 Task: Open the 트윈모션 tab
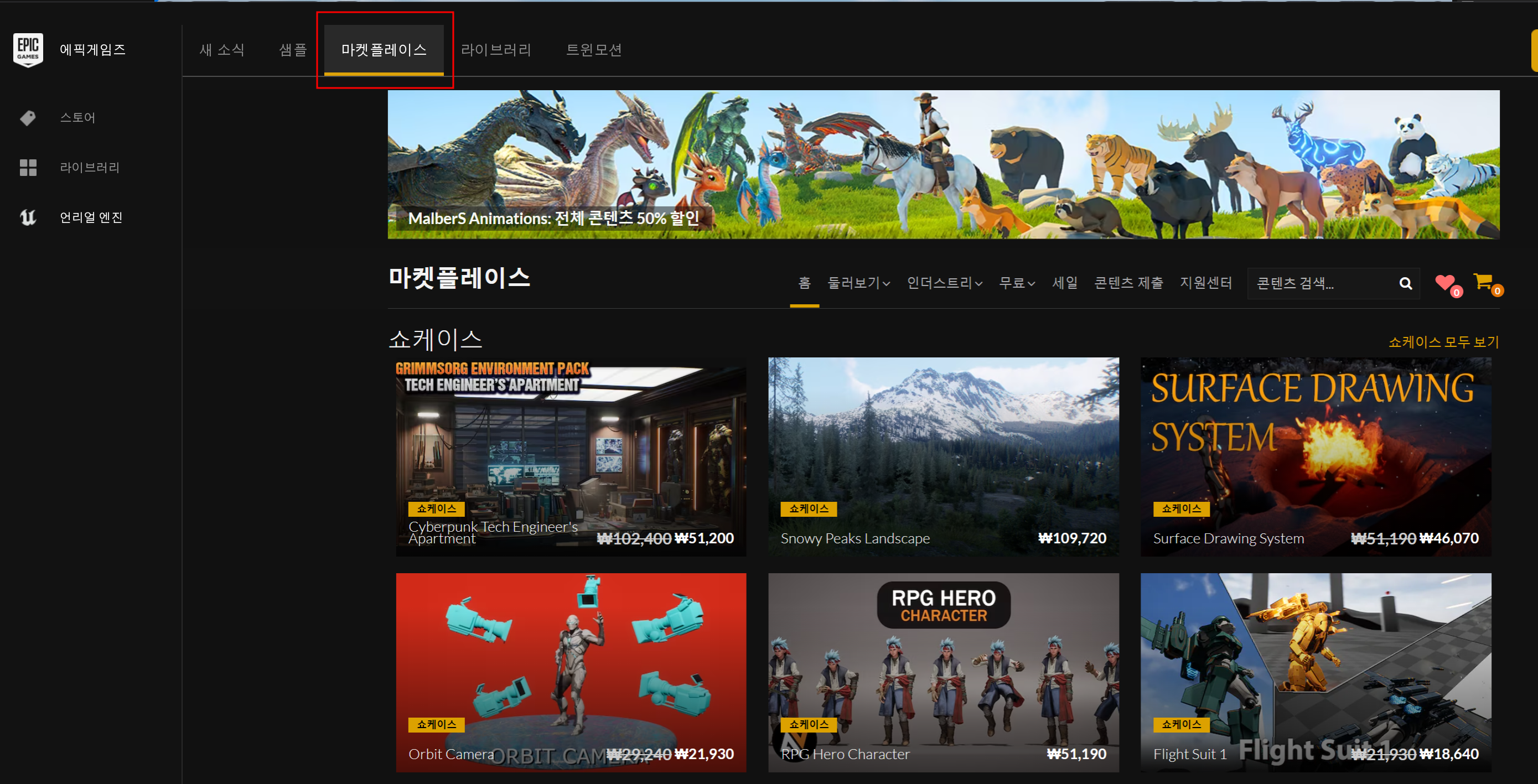(x=593, y=50)
